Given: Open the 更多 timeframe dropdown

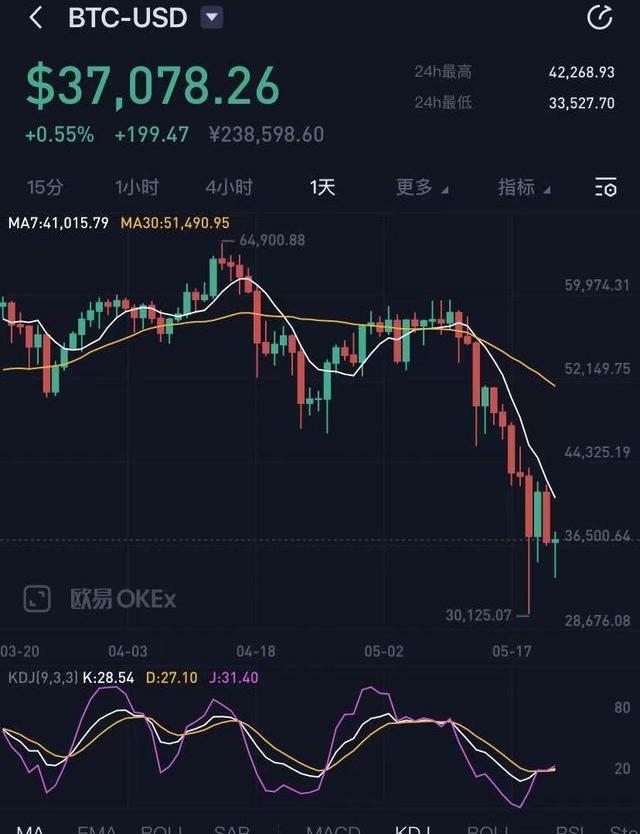Looking at the screenshot, I should [x=422, y=187].
